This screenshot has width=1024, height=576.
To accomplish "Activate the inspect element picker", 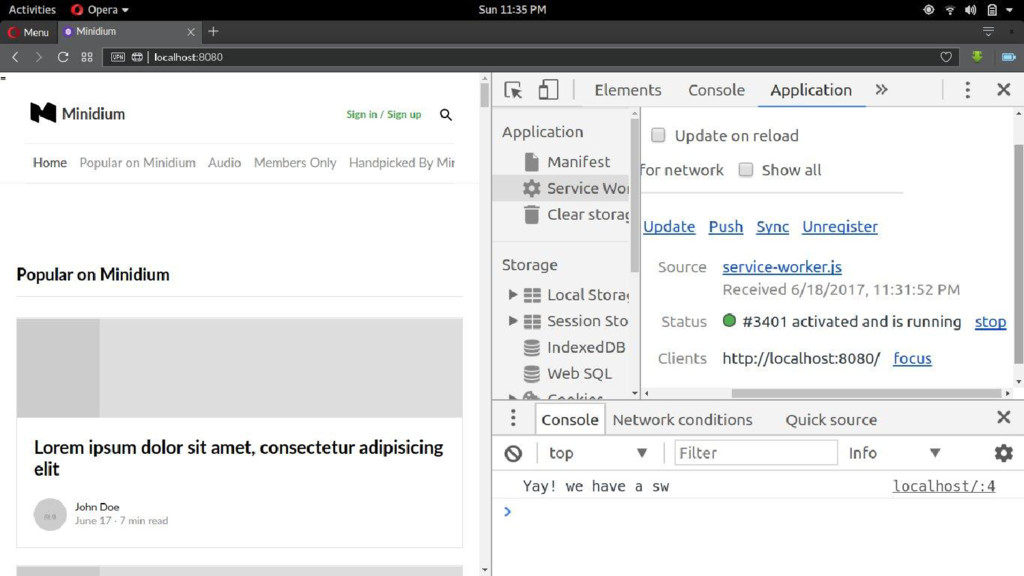I will (513, 90).
